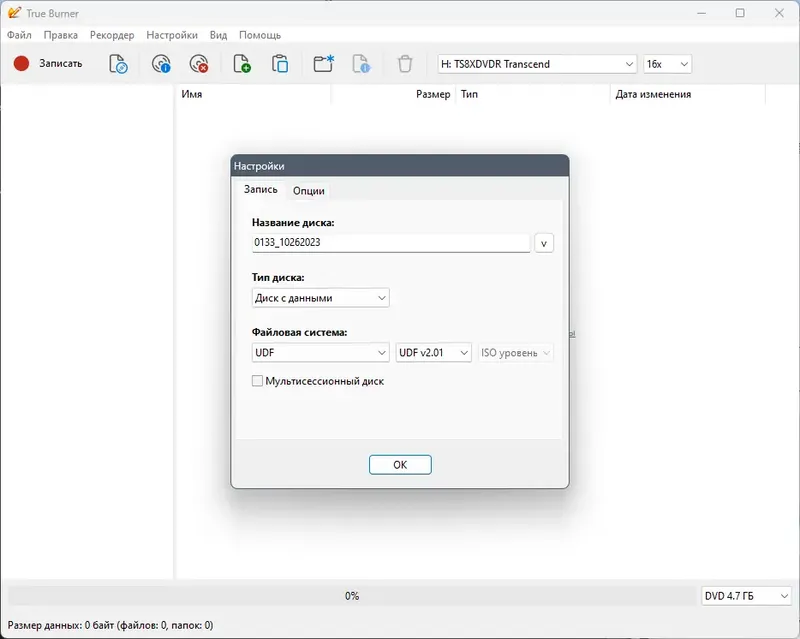Viewport: 800px width, 639px height.
Task: Click the trash delete icon
Action: (x=404, y=62)
